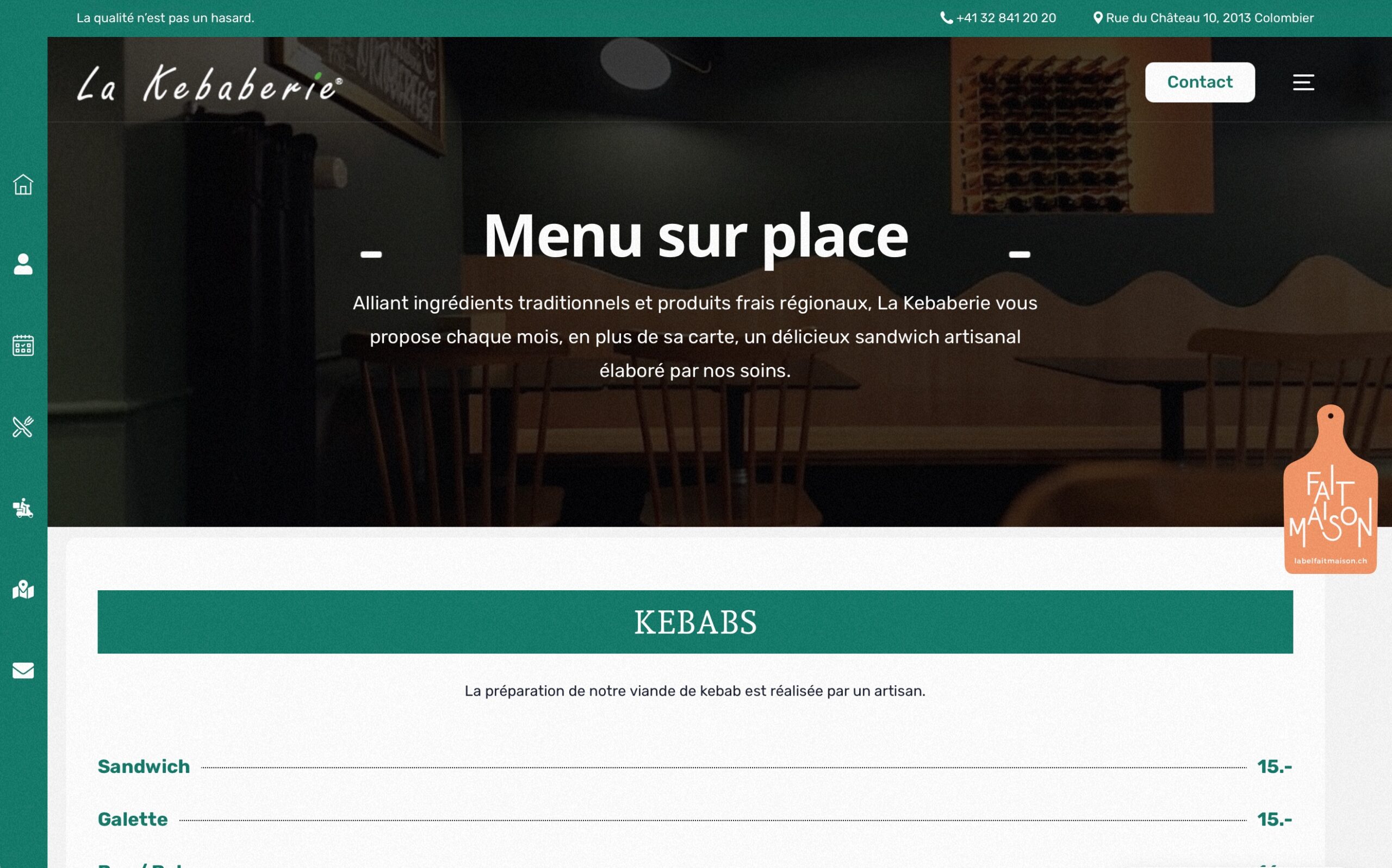The width and height of the screenshot is (1392, 868).
Task: Open the hamburger menu icon
Action: [1303, 82]
